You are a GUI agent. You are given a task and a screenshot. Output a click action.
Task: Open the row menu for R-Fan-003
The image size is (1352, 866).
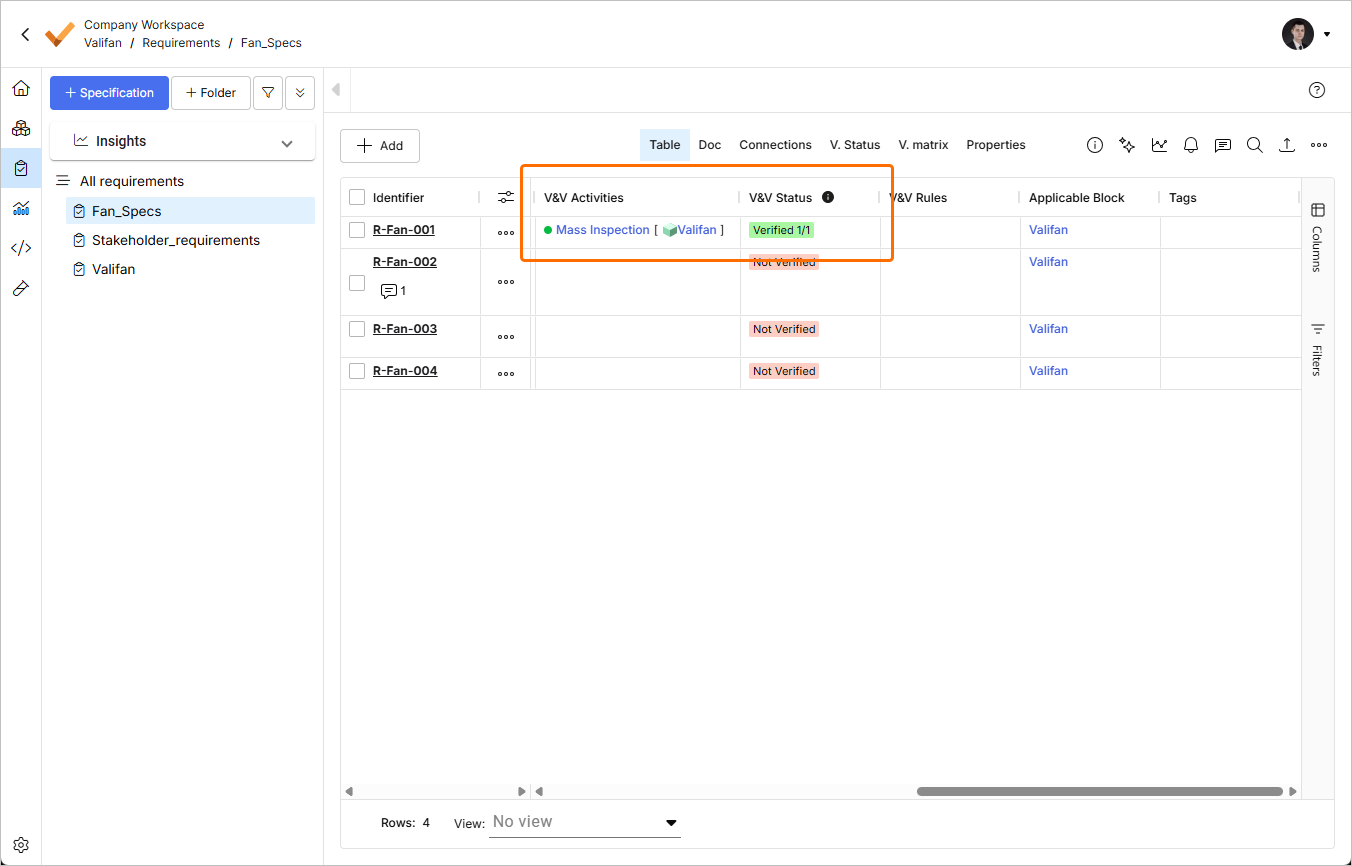point(506,337)
